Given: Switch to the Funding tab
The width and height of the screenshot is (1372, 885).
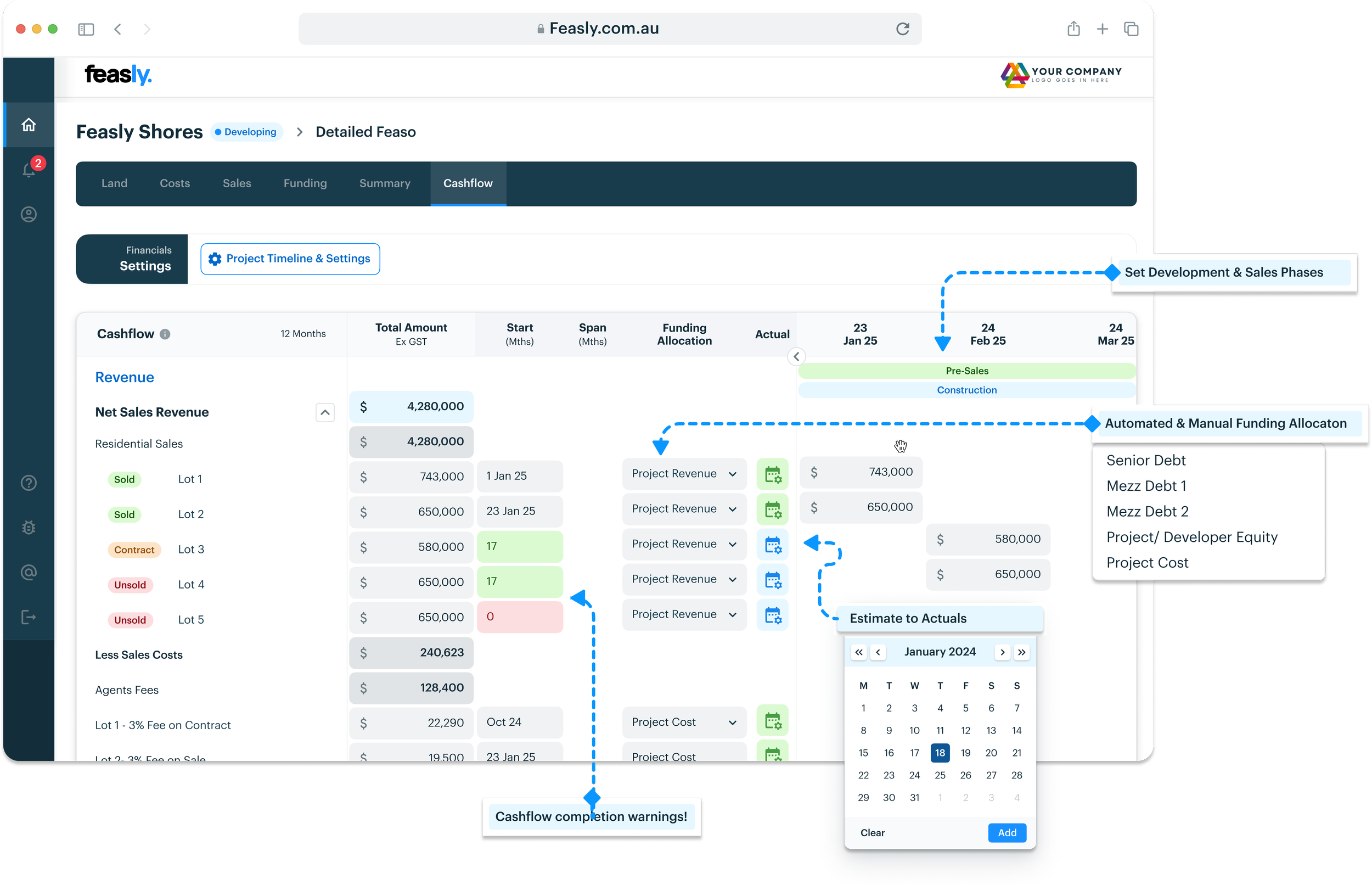Looking at the screenshot, I should pos(305,183).
